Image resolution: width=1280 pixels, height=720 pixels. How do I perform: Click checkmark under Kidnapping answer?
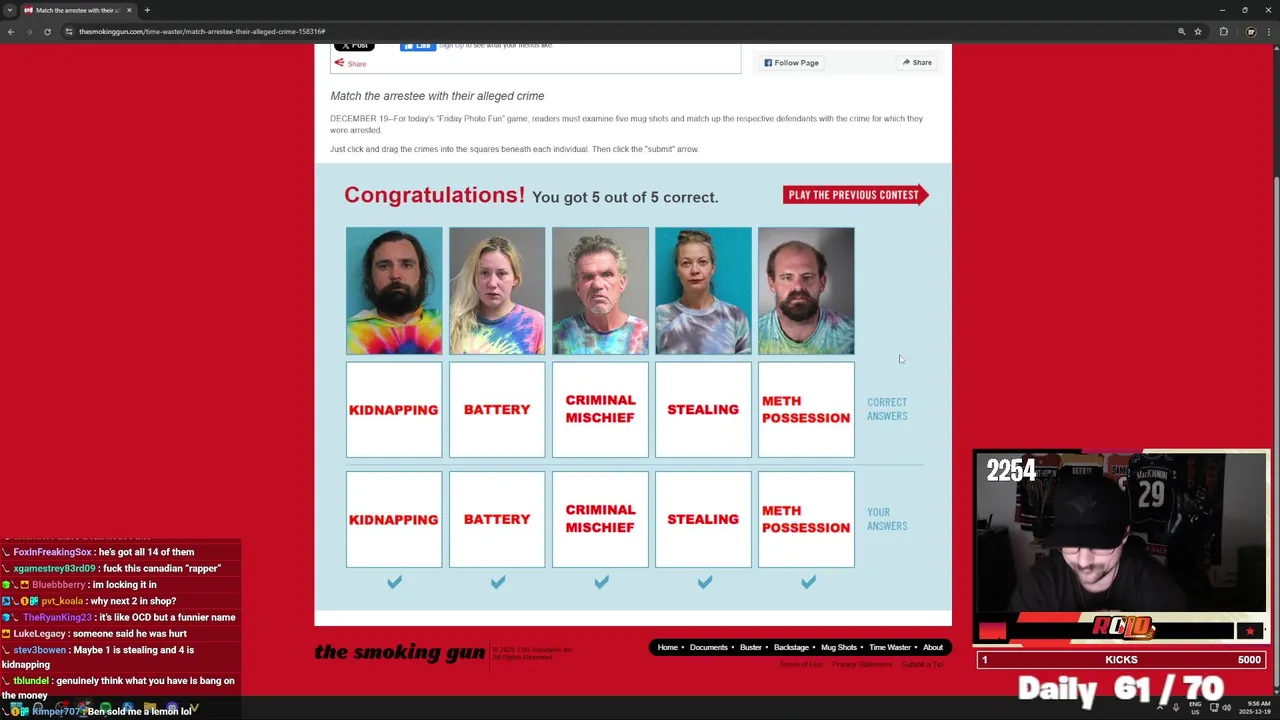coord(394,582)
